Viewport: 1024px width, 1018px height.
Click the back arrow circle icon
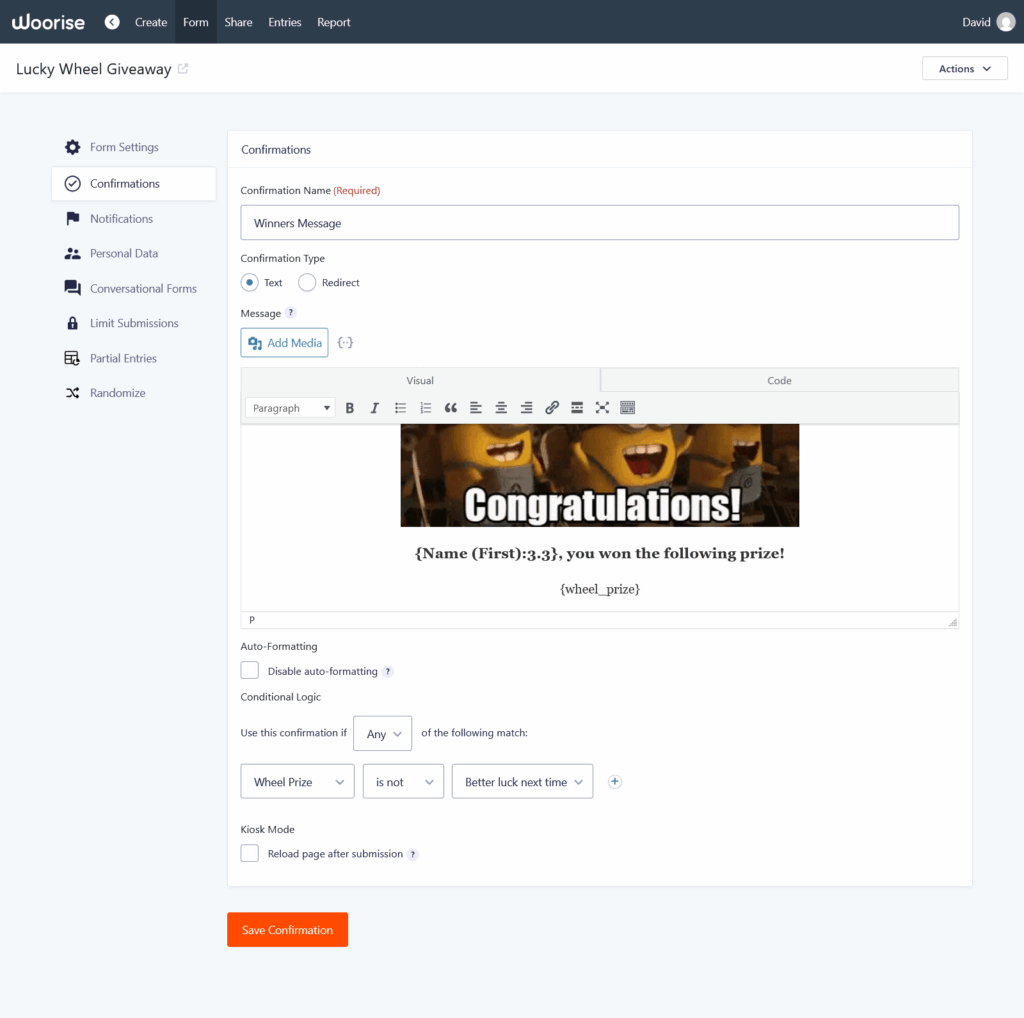point(112,22)
